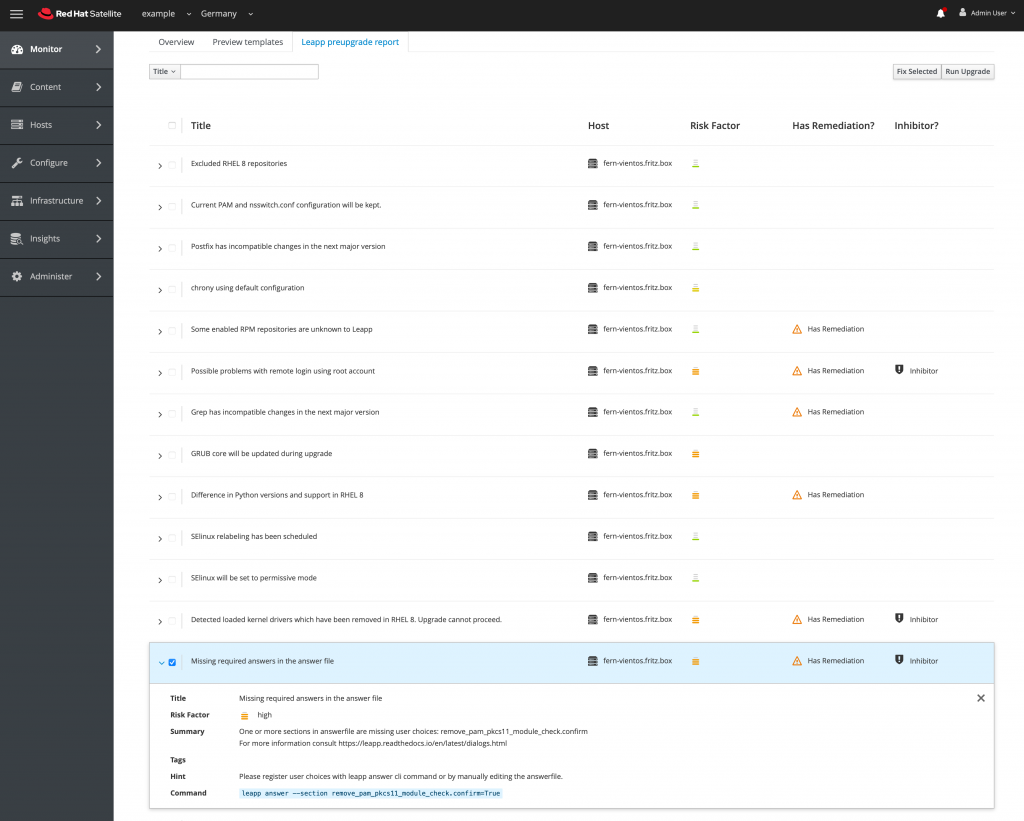Click the Monitor dashboard icon in sidebar

pos(18,49)
